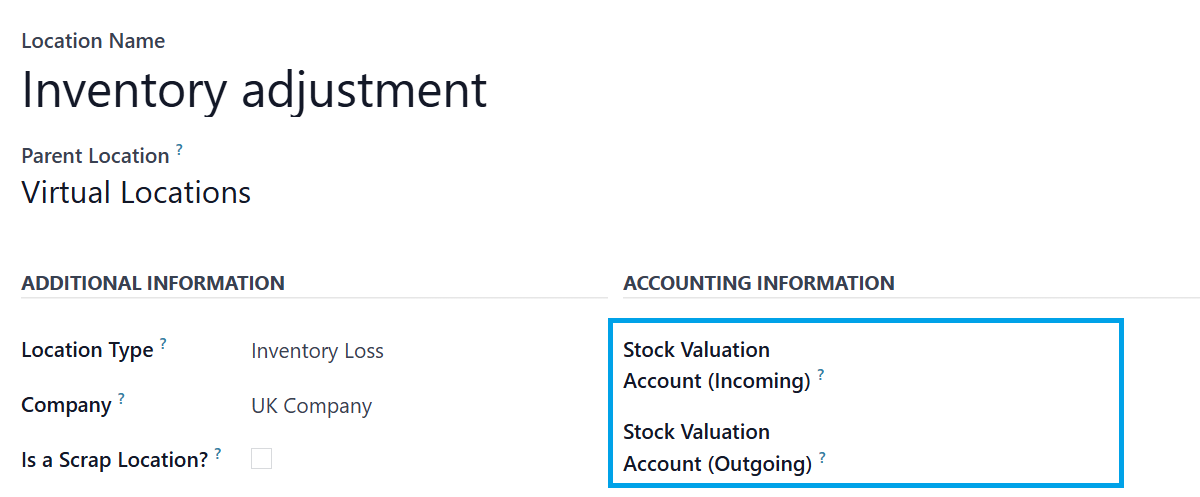Image resolution: width=1200 pixels, height=497 pixels.
Task: Click the Inventory adjustment location name field
Action: coord(254,90)
